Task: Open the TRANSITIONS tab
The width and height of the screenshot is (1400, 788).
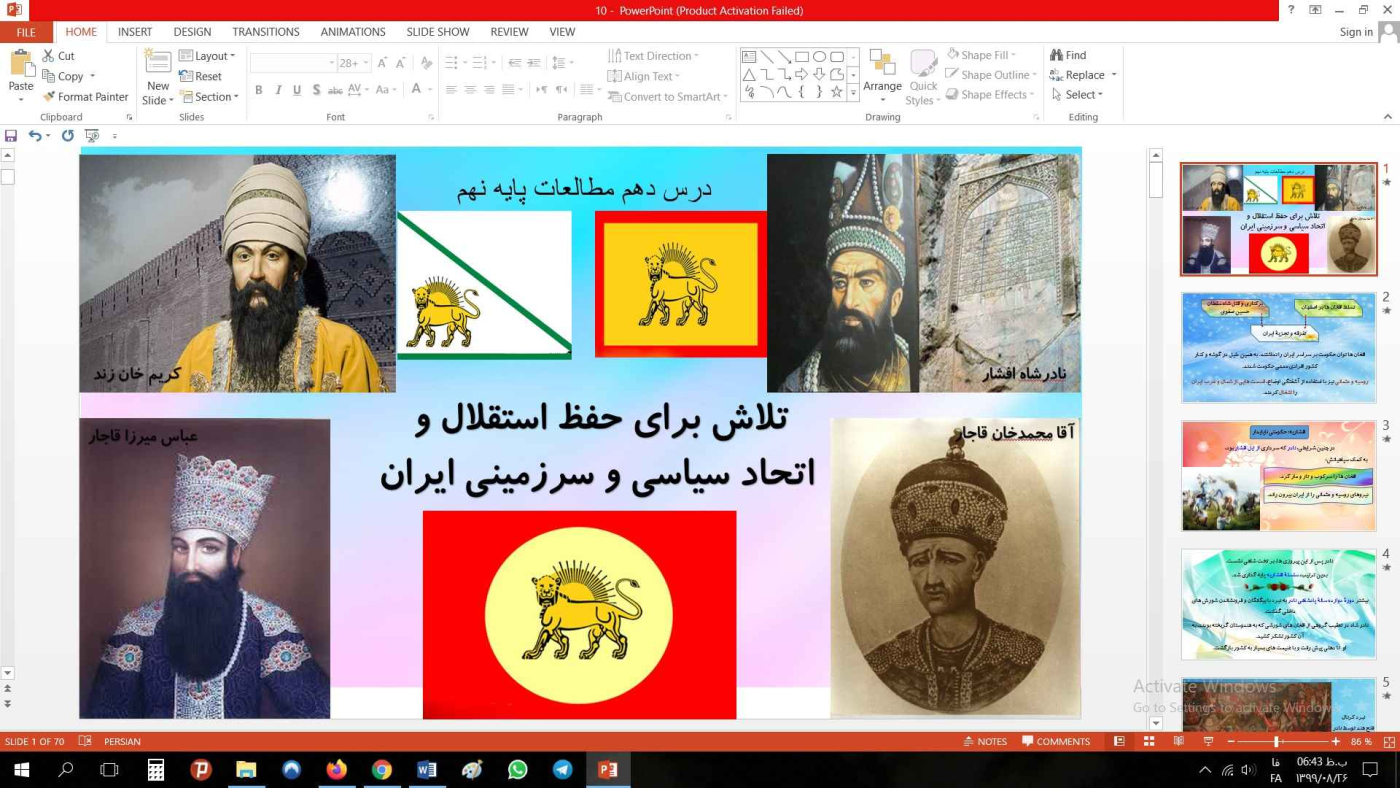Action: tap(266, 32)
